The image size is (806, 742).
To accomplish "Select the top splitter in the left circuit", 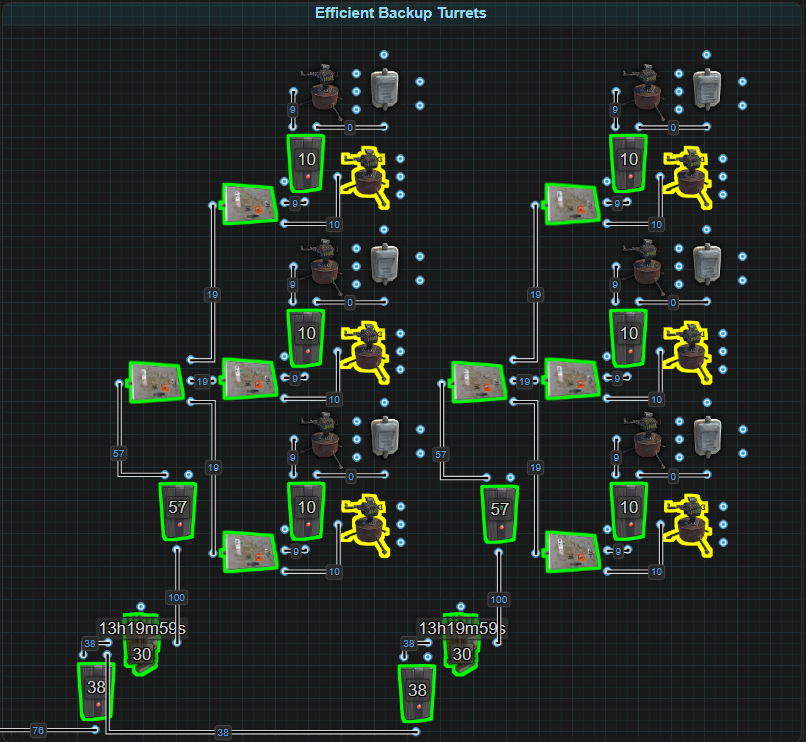I will (x=250, y=204).
